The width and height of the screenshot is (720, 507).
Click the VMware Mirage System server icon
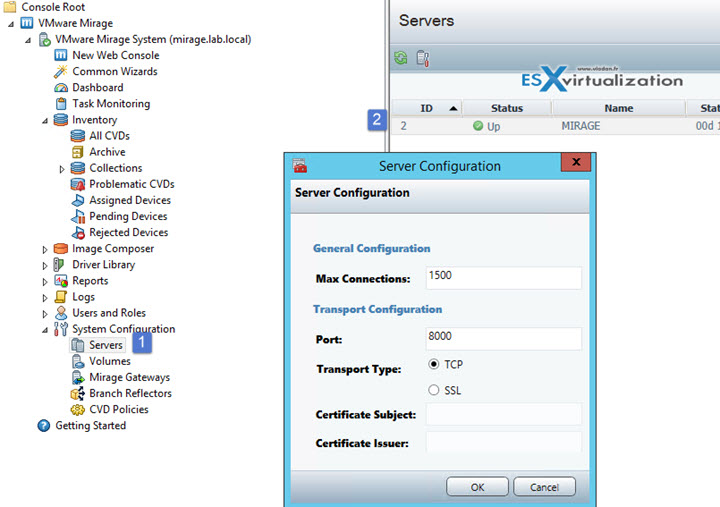point(45,39)
